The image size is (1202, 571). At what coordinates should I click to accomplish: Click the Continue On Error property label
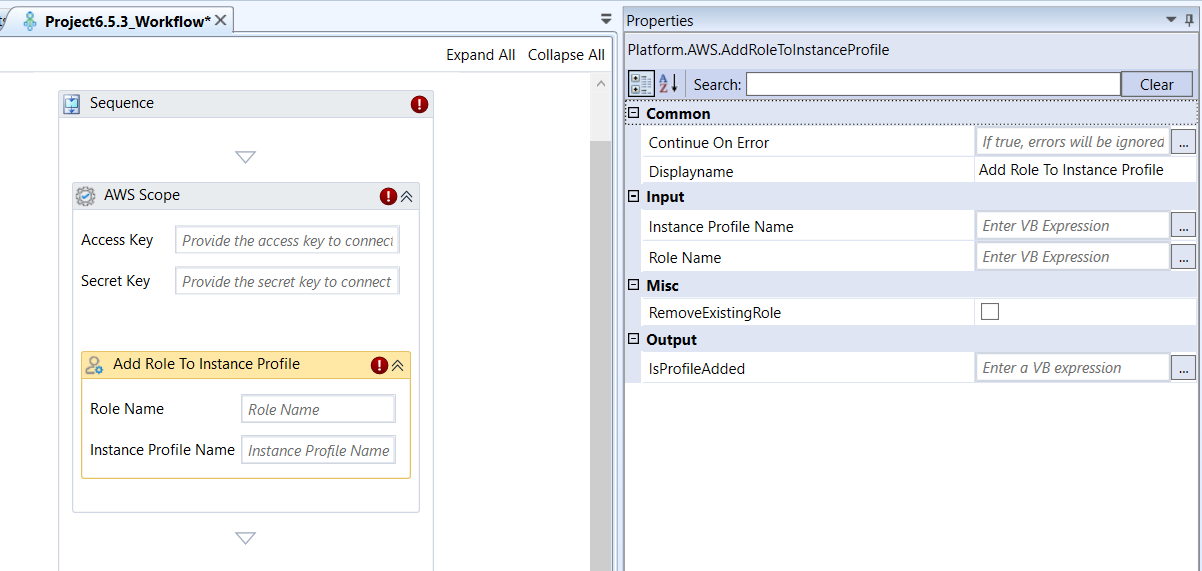pos(709,143)
